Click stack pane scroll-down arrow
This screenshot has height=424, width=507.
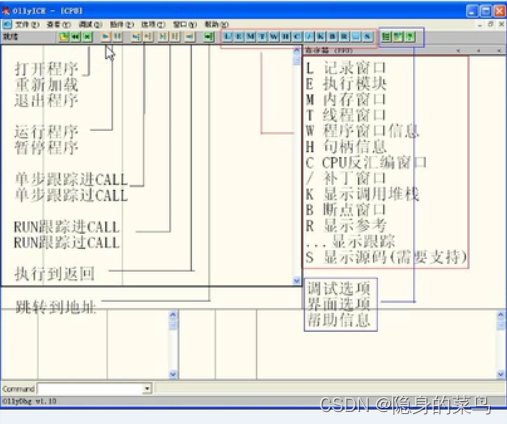tap(500, 374)
